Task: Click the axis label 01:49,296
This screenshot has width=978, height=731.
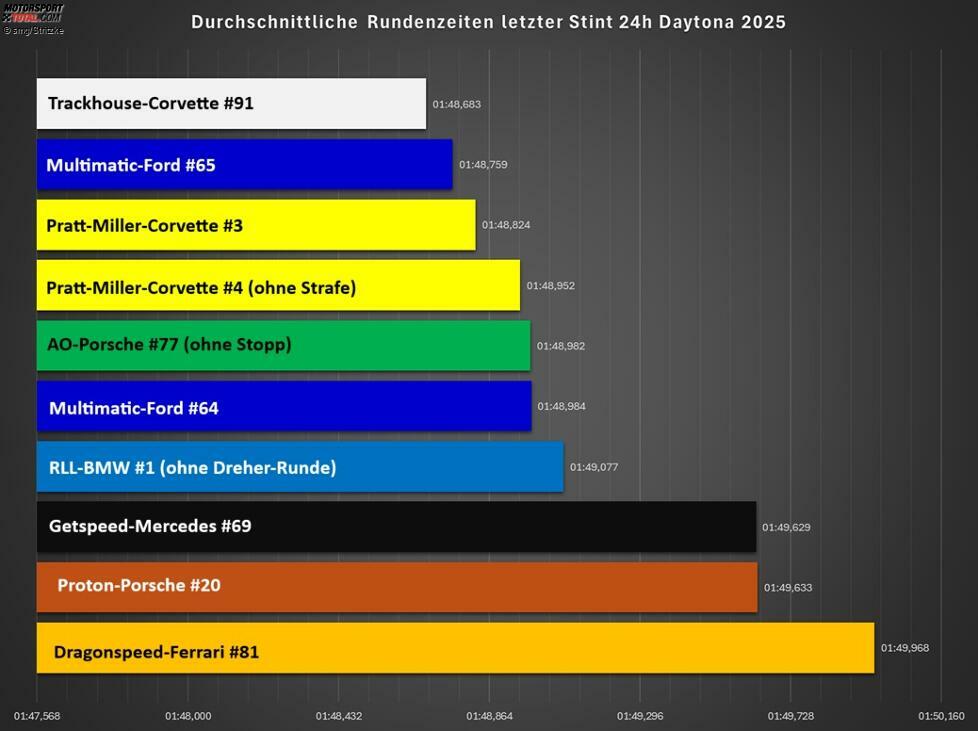Action: pos(640,716)
